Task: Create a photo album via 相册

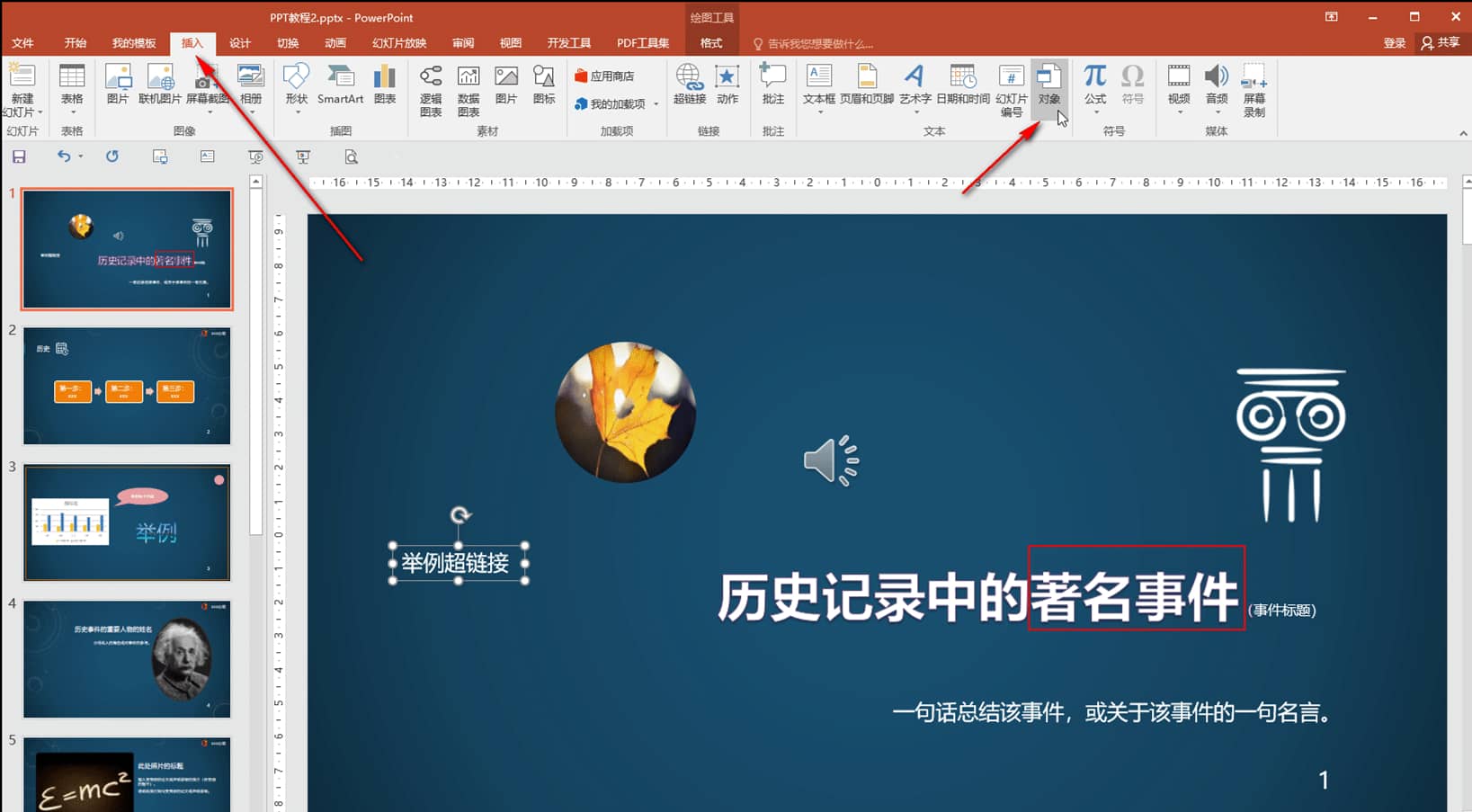Action: [249, 85]
